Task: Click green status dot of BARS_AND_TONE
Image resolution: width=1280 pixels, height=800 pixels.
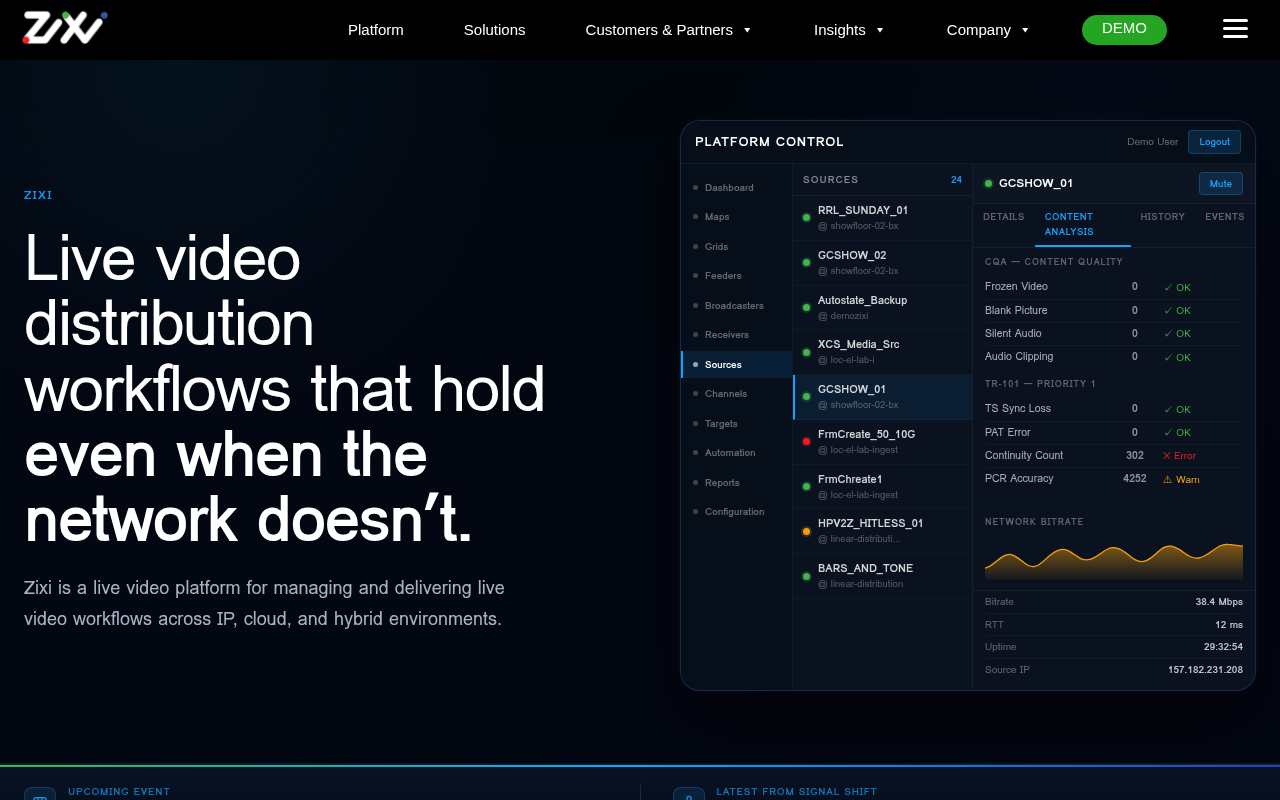Action: (806, 577)
